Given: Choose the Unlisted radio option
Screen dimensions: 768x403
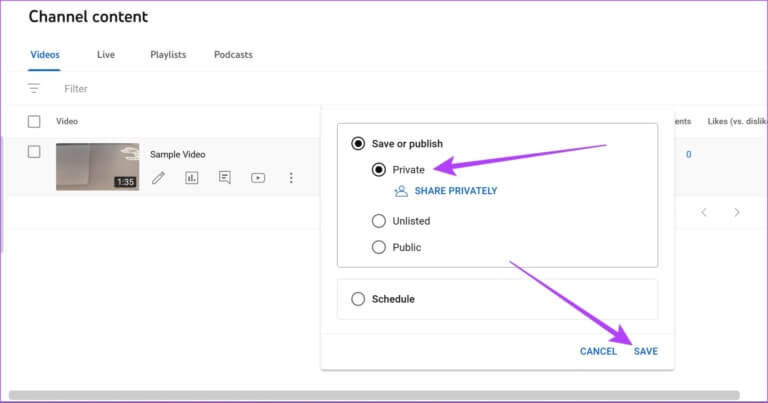Looking at the screenshot, I should tap(379, 221).
